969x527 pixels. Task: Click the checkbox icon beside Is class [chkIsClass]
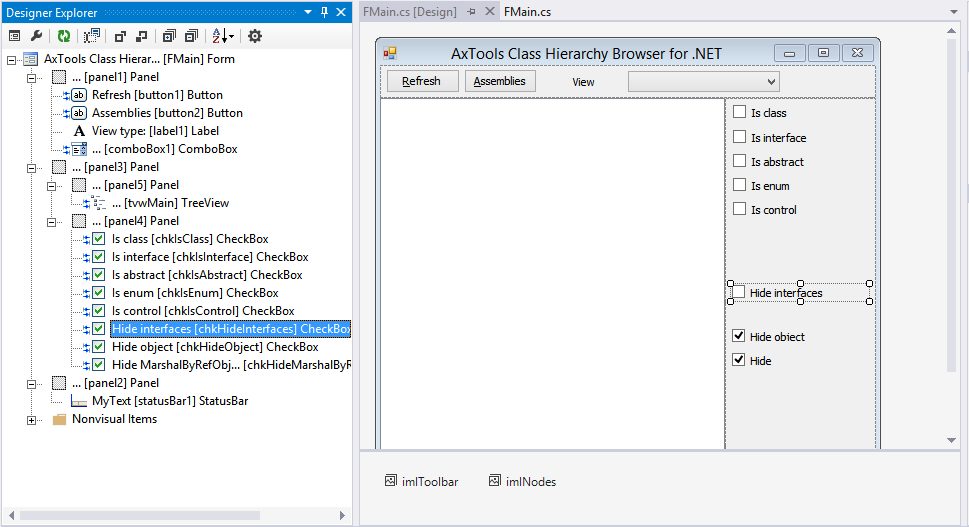point(98,239)
